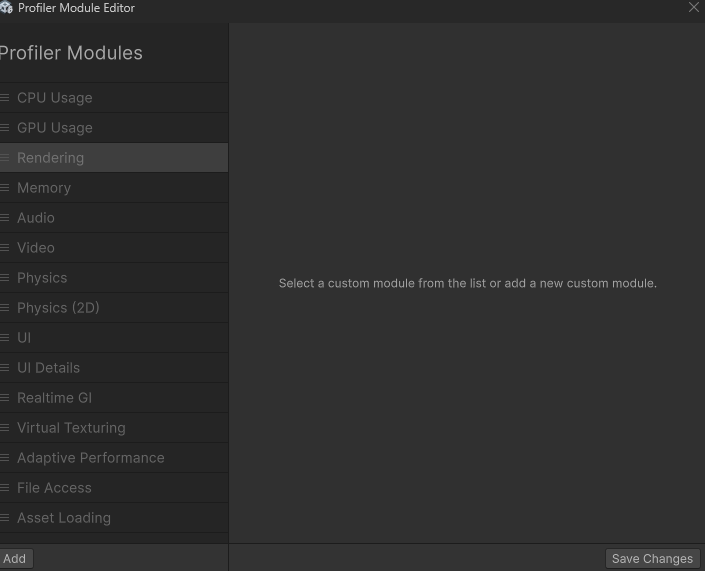
Task: Click drag handle icon beside GPU Usage
Action: coord(5,128)
